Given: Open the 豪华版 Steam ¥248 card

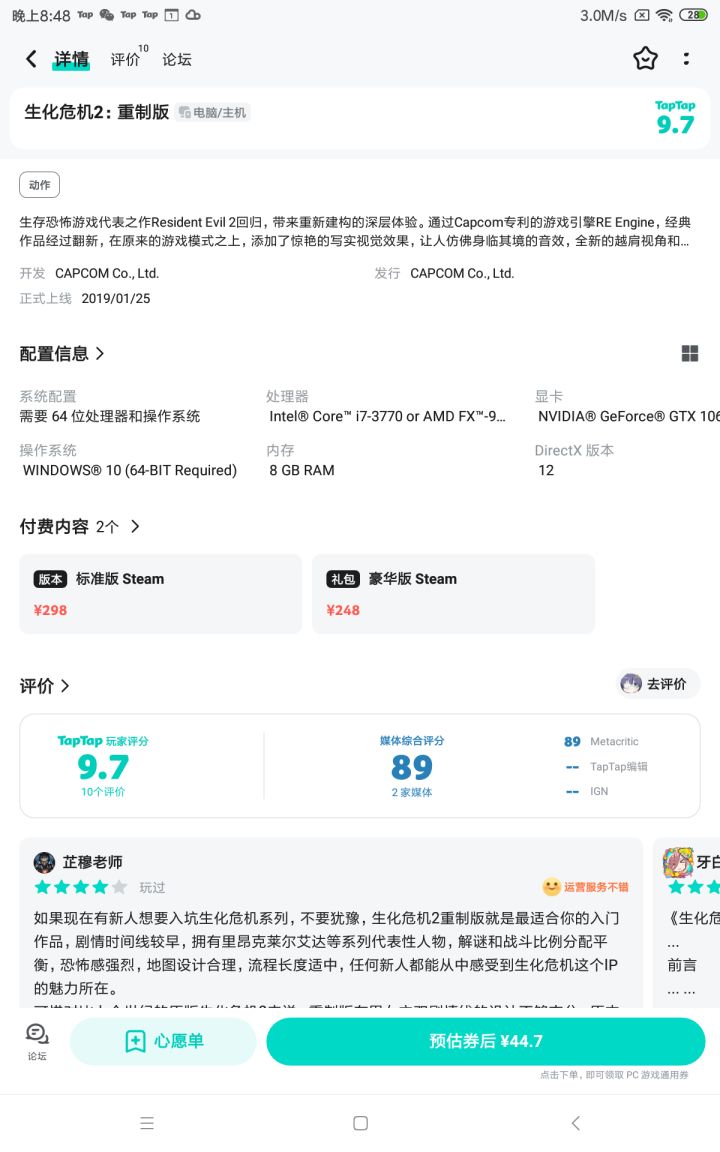Looking at the screenshot, I should coord(453,594).
